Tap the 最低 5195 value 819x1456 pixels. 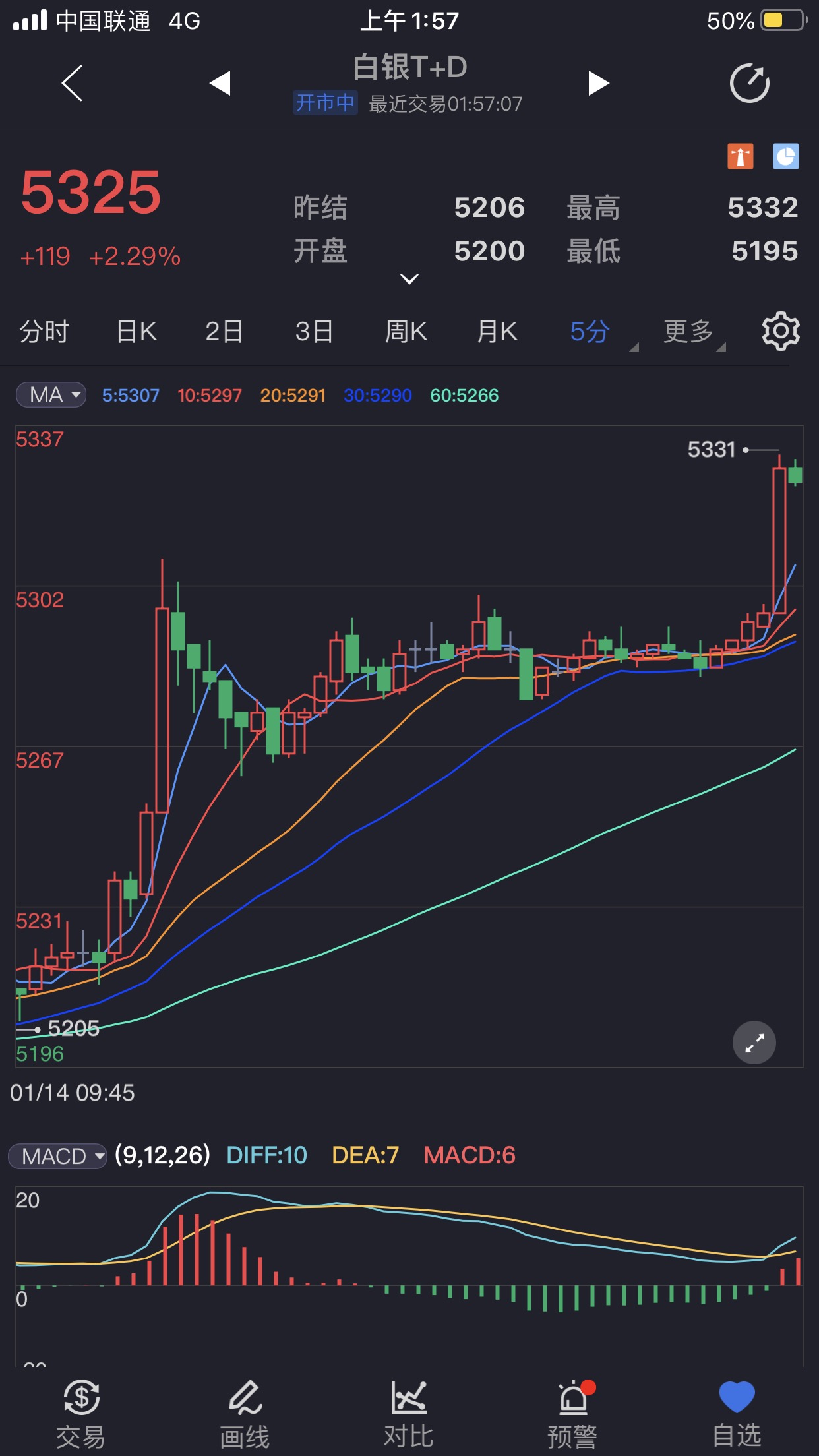(x=765, y=251)
